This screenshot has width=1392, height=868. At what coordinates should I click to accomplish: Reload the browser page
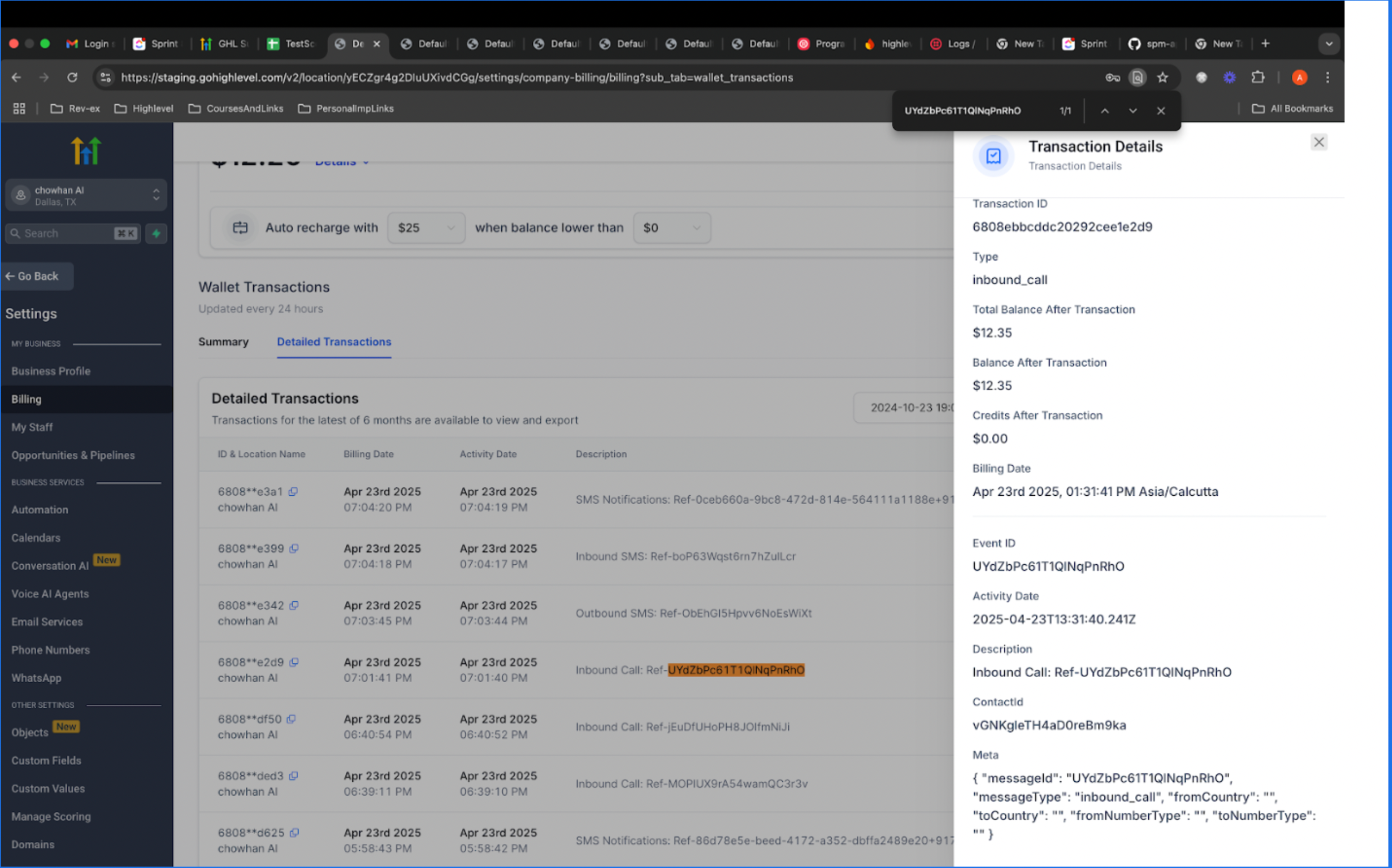pos(72,77)
